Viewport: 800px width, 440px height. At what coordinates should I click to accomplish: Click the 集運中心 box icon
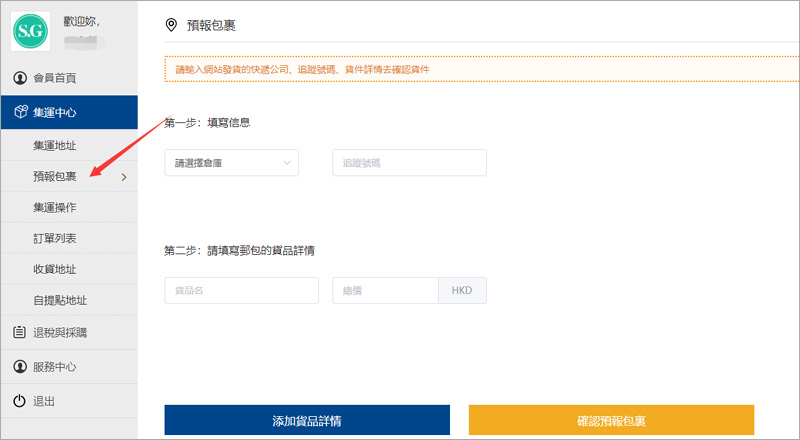[19, 112]
